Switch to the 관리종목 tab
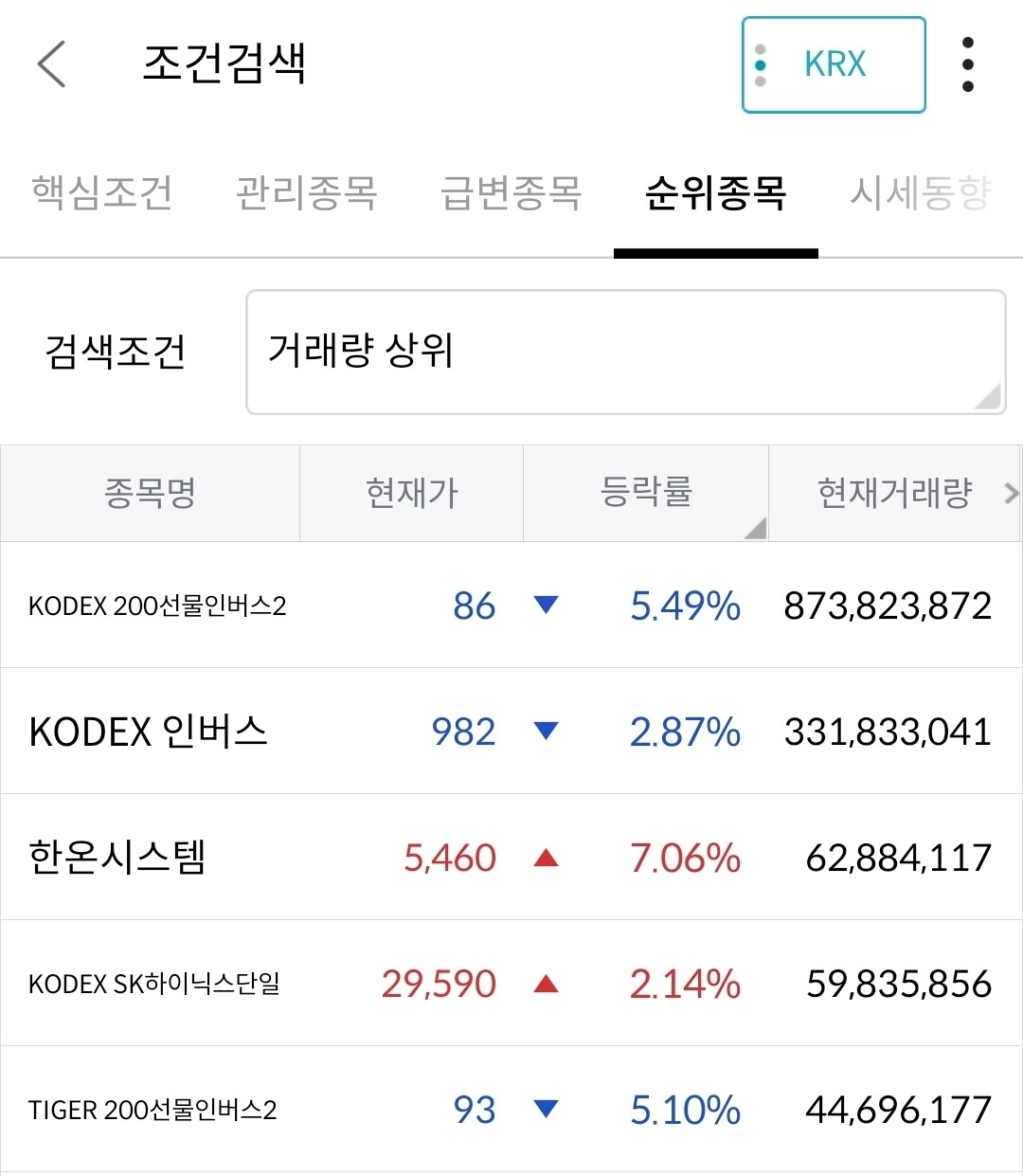The height and width of the screenshot is (1176, 1023). pos(307,192)
